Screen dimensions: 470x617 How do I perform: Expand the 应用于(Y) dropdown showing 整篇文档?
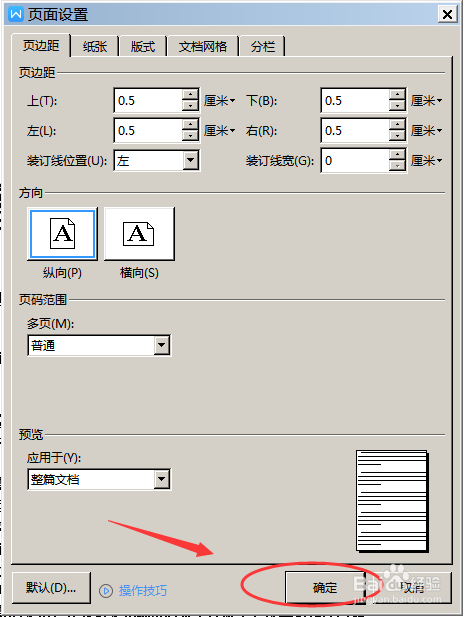point(162,479)
